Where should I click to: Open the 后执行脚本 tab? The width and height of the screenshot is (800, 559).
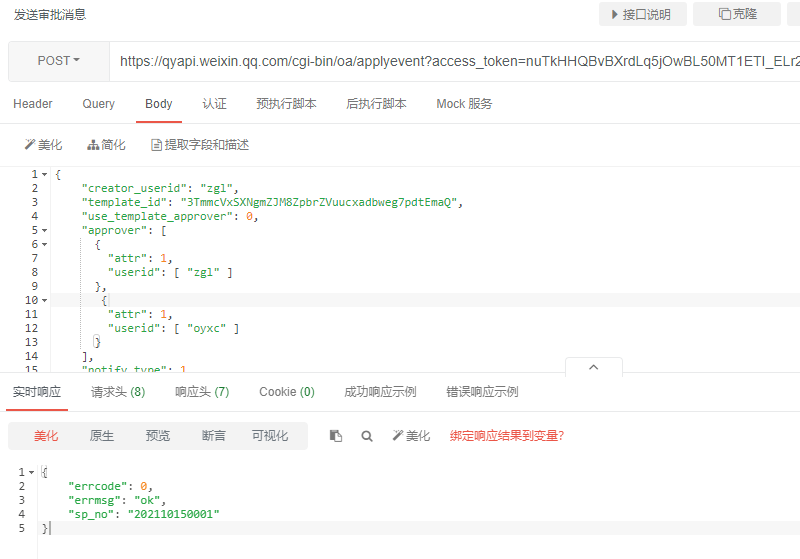pyautogui.click(x=376, y=104)
